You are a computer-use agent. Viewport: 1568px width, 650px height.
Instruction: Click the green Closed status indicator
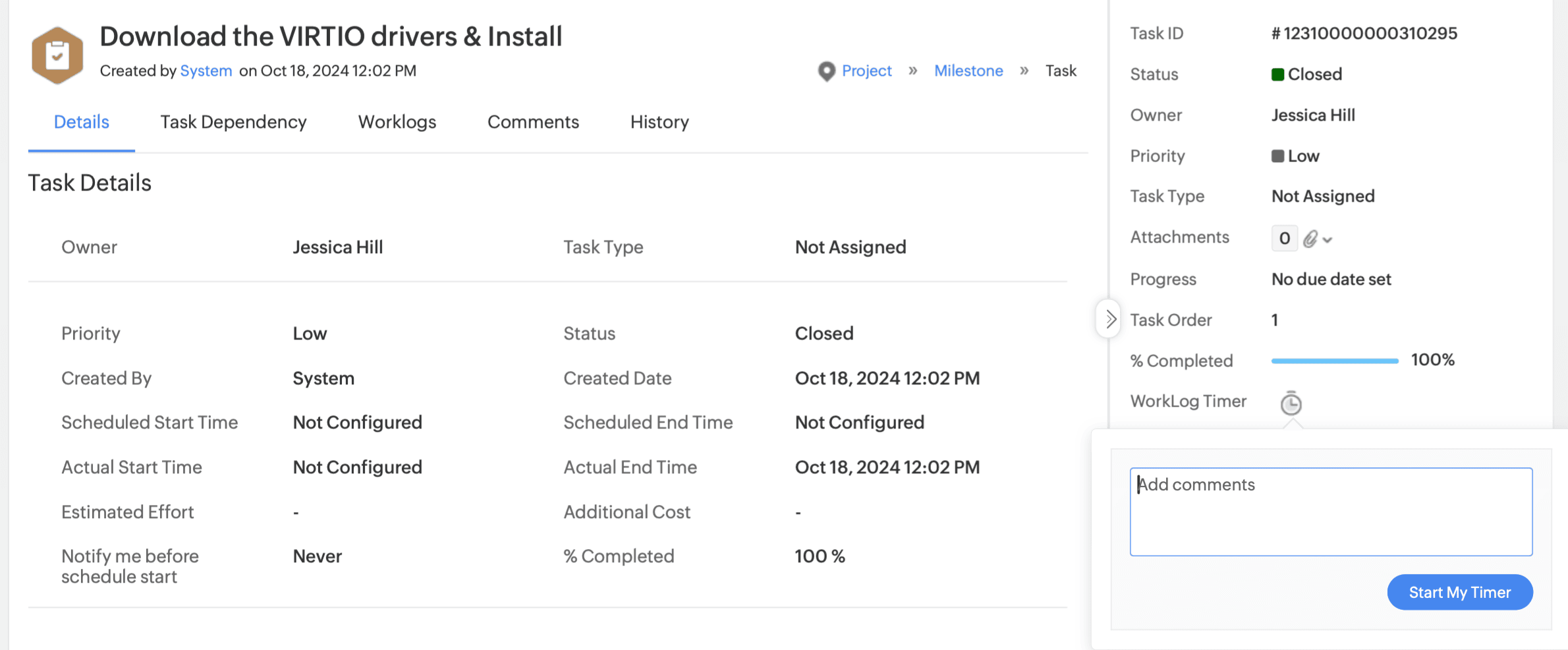tap(1277, 74)
